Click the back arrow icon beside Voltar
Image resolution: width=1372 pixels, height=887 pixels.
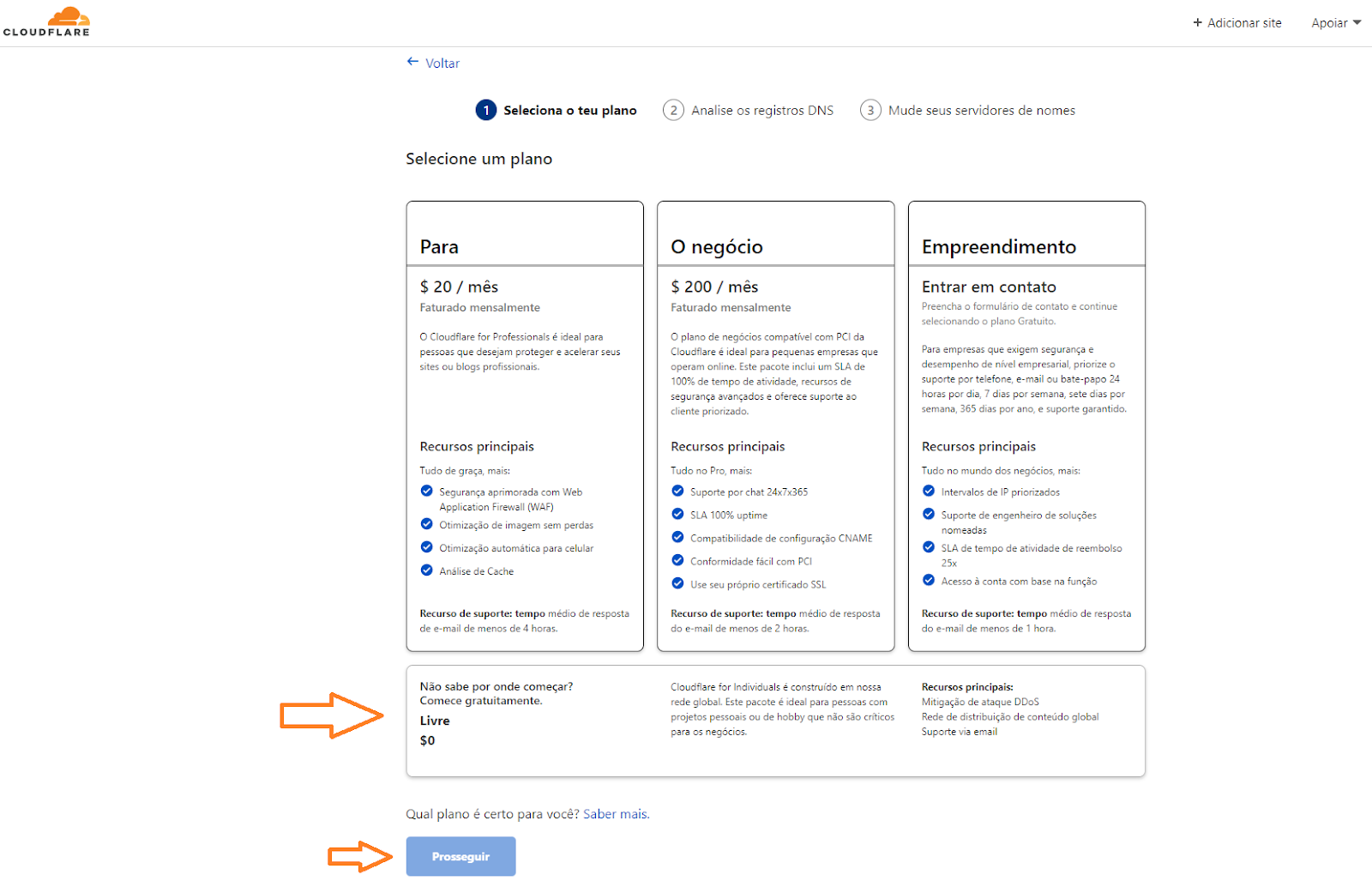(412, 62)
